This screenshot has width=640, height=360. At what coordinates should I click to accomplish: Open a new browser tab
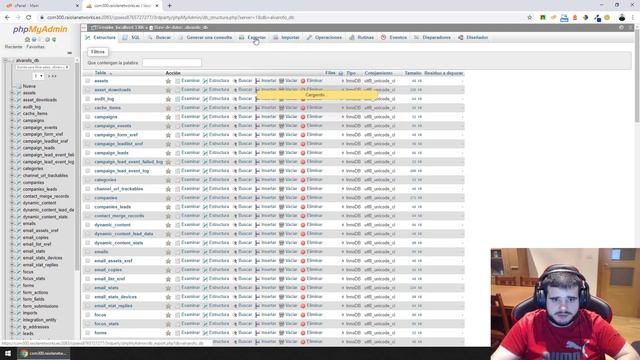tap(169, 6)
